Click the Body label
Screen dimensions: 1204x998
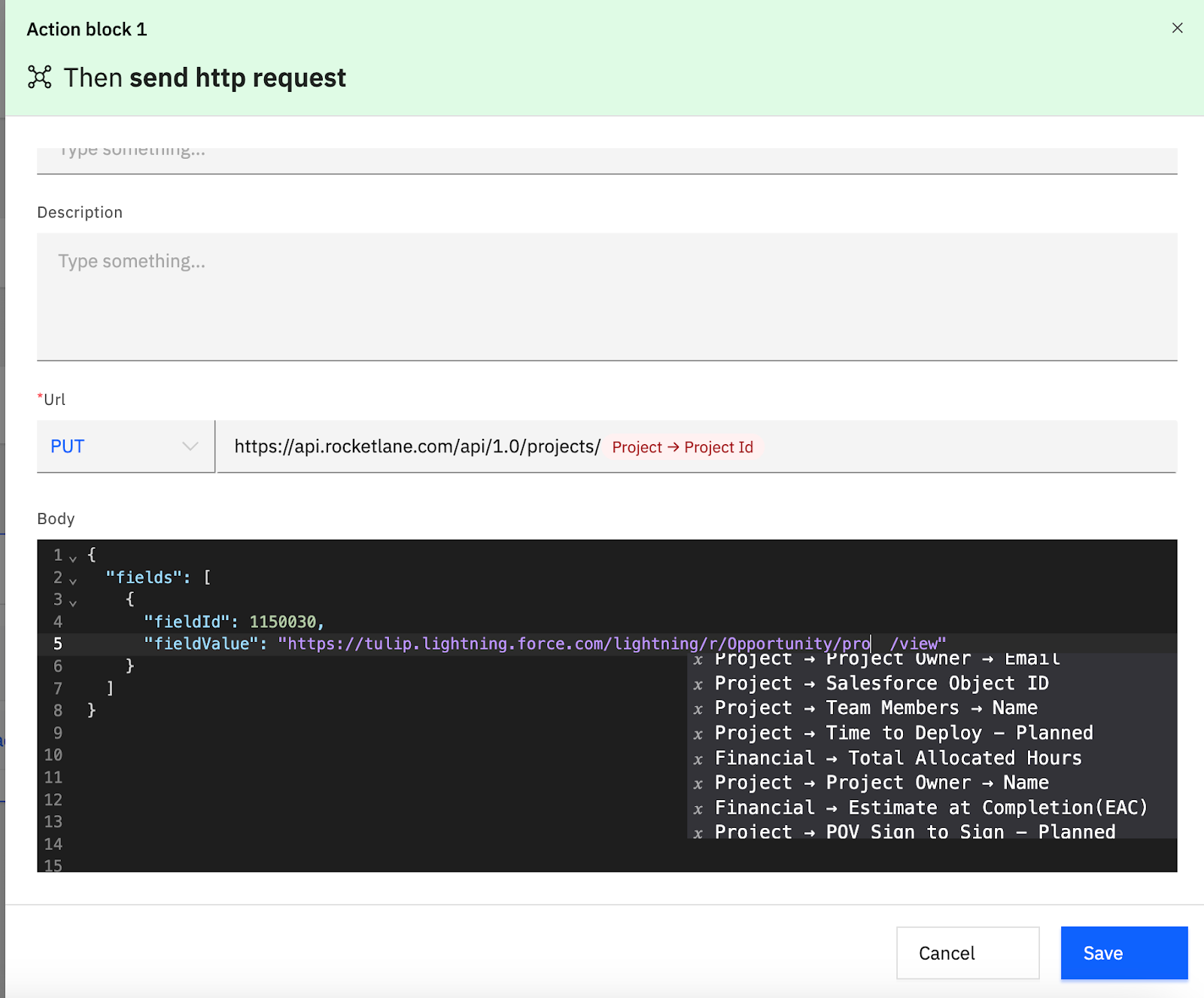click(x=56, y=519)
